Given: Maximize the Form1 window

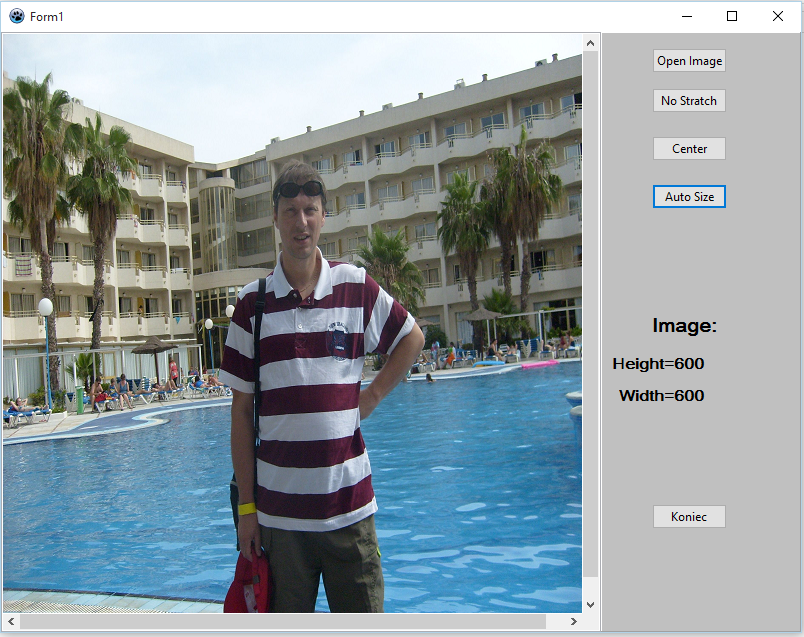Looking at the screenshot, I should coord(732,16).
